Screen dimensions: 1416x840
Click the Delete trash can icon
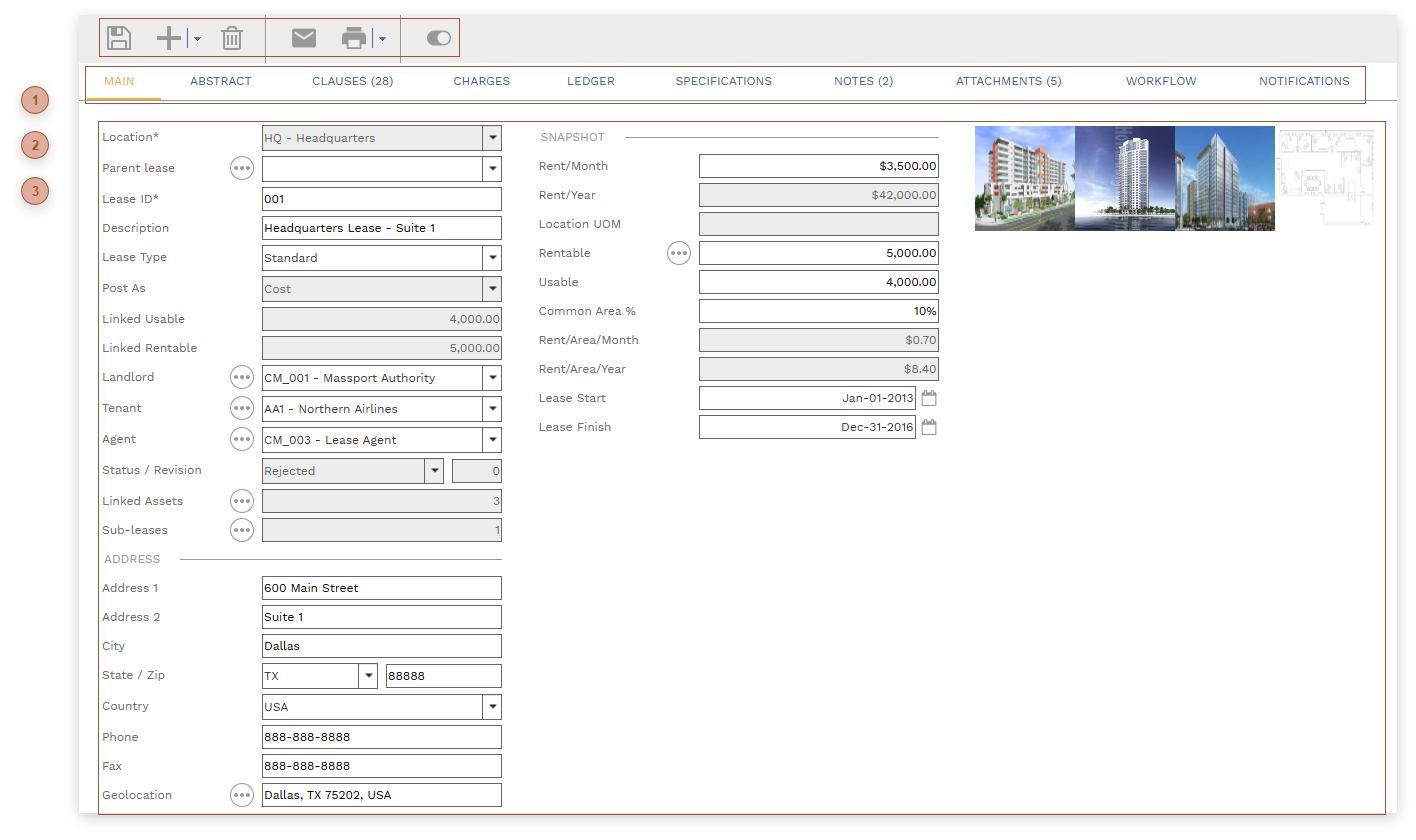point(232,38)
